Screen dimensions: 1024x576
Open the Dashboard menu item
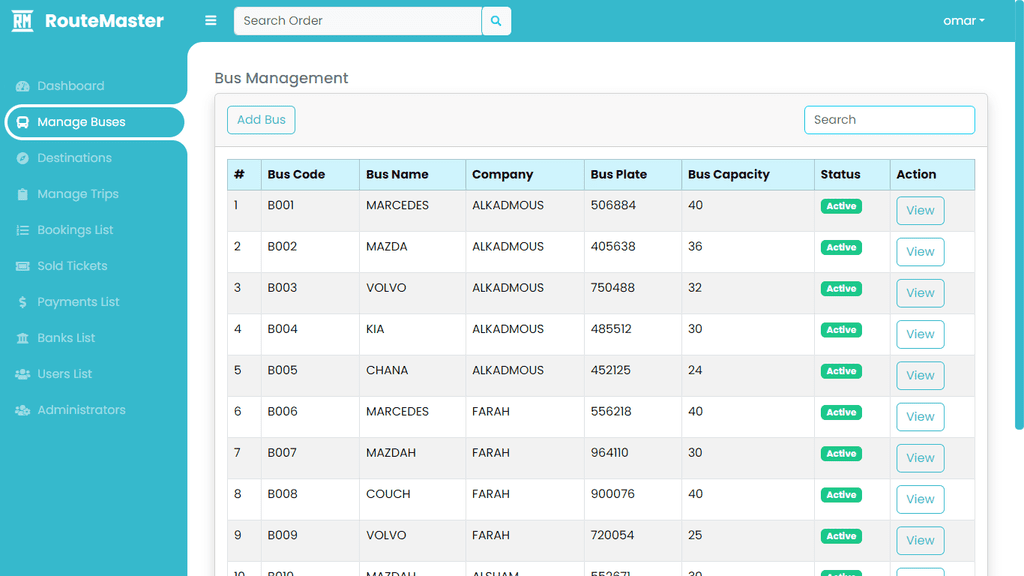coord(71,86)
